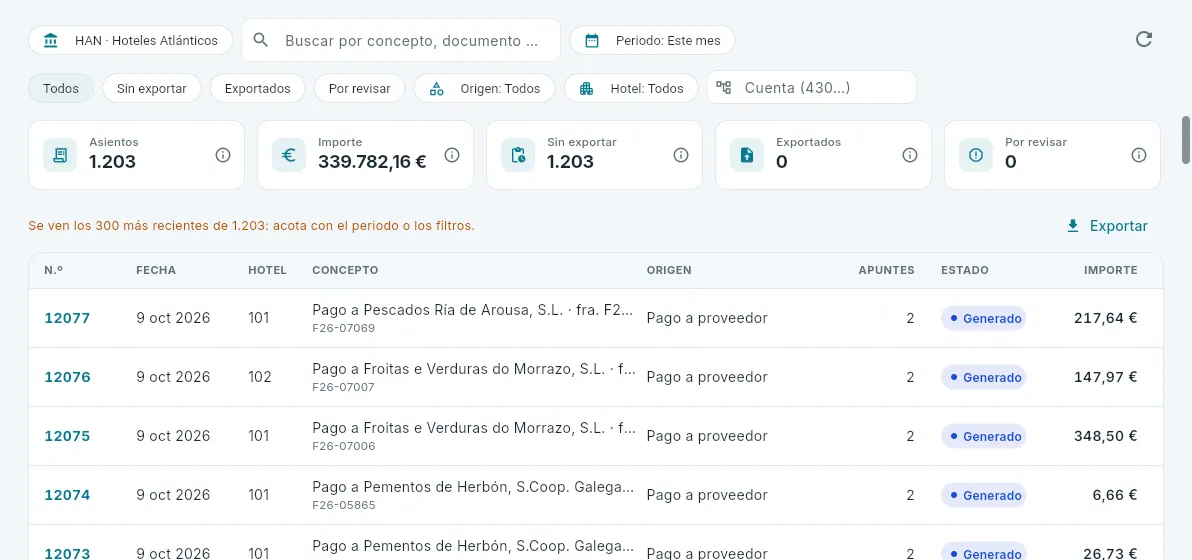Click the file upload icon on Exportados card

(x=747, y=155)
